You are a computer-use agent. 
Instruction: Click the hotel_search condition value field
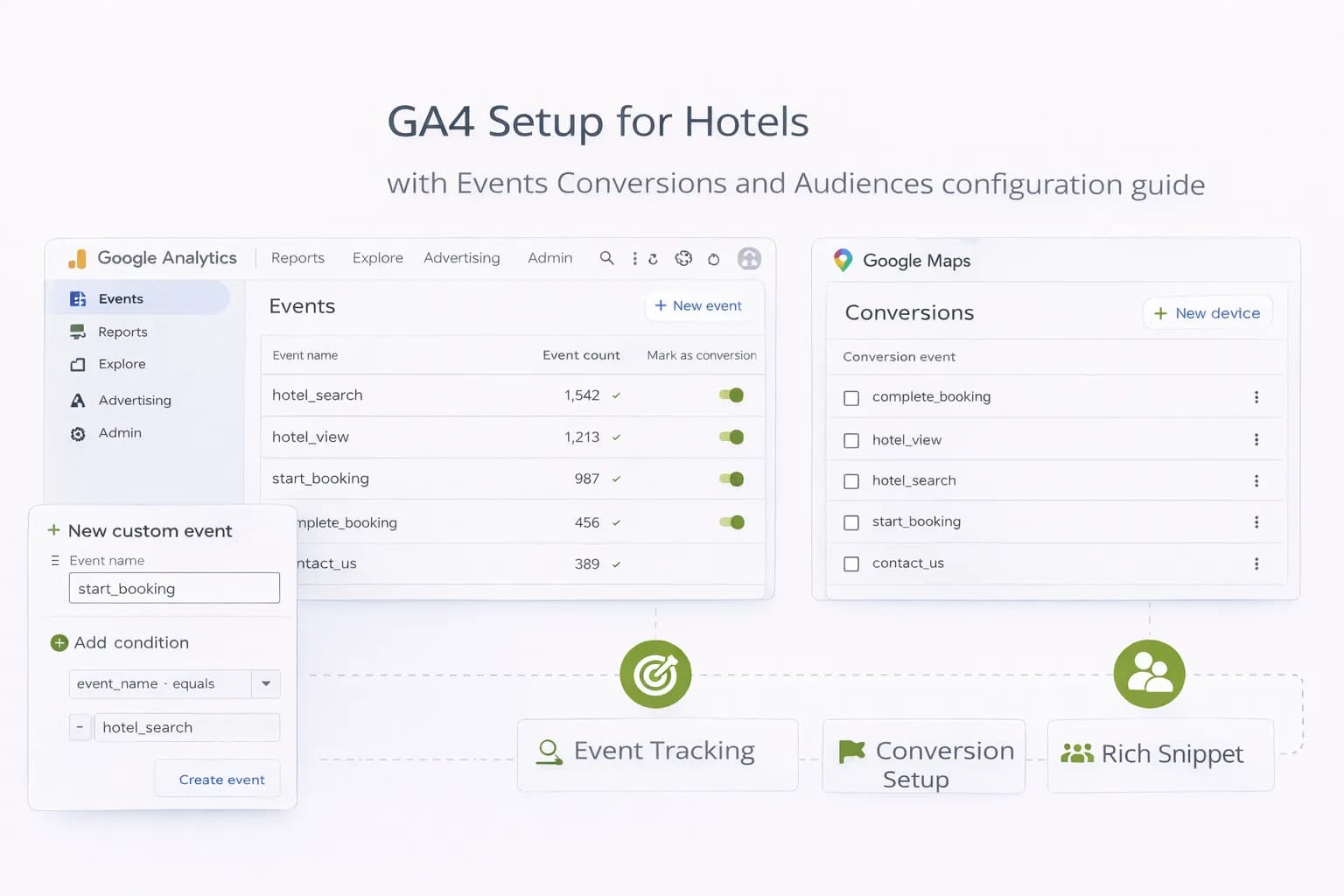pos(187,727)
